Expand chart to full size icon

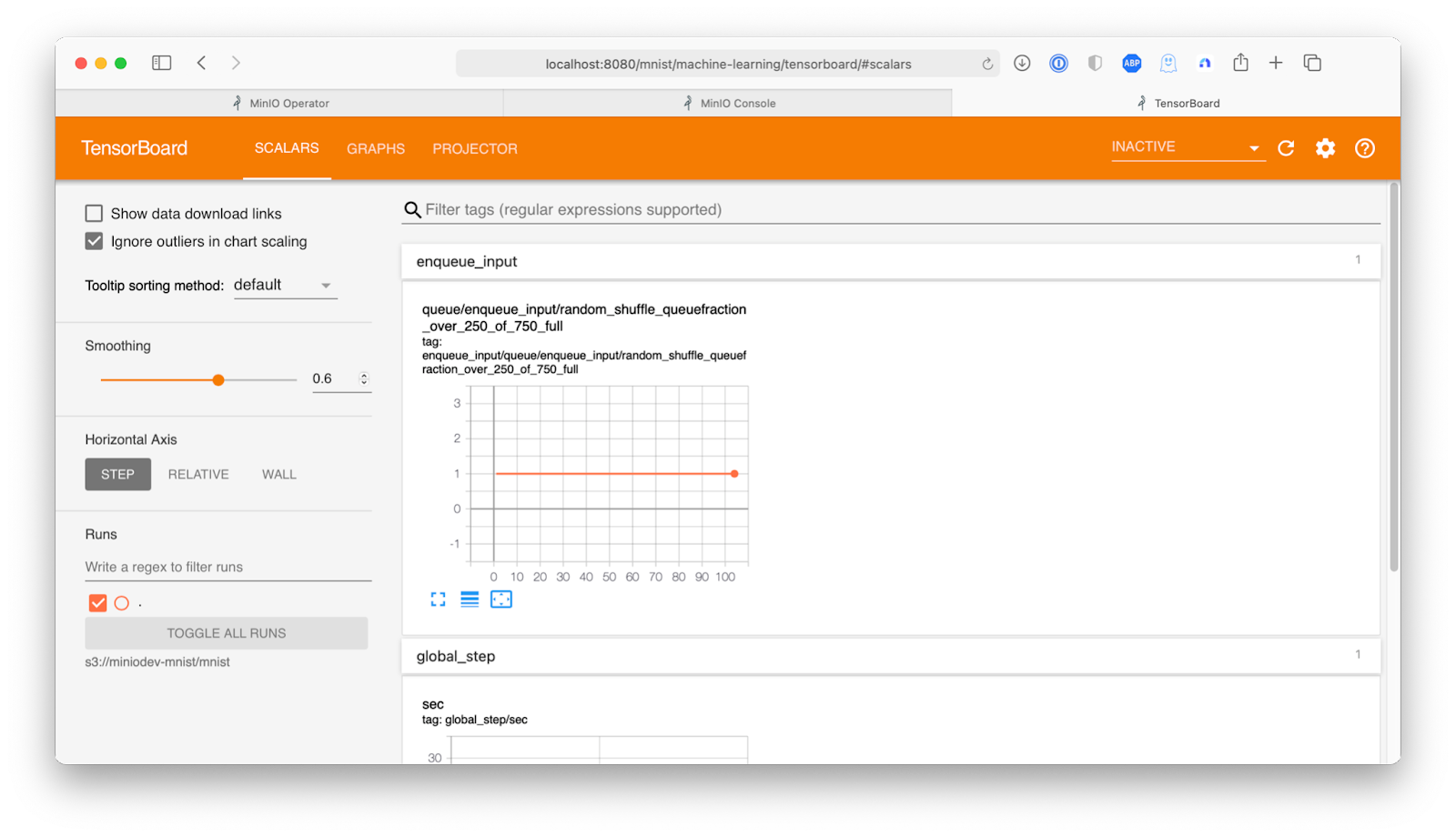(x=438, y=600)
